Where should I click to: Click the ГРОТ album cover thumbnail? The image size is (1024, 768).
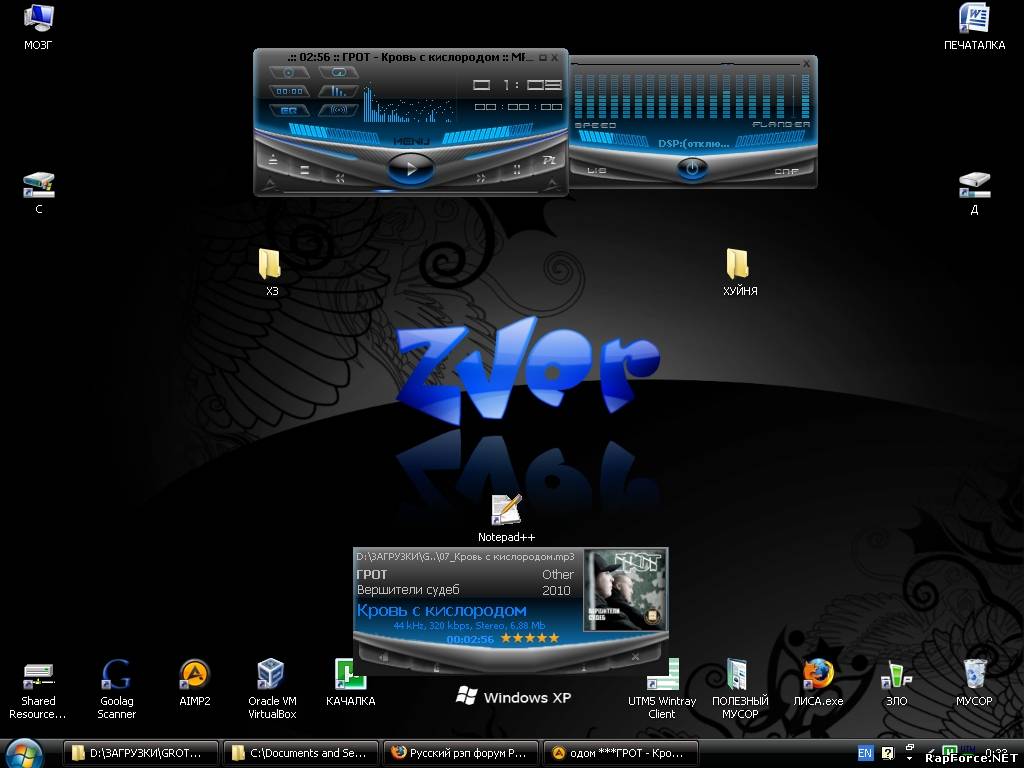click(625, 590)
